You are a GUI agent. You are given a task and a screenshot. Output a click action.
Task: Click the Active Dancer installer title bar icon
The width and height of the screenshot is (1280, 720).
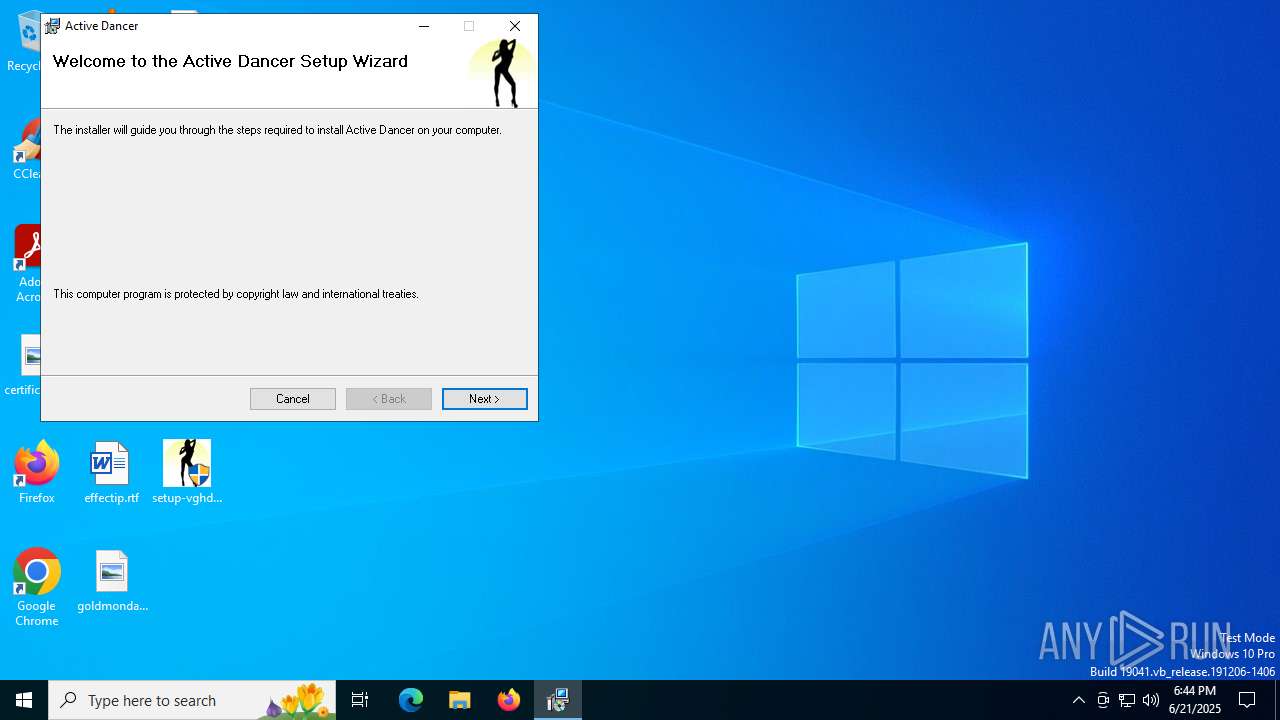point(53,26)
